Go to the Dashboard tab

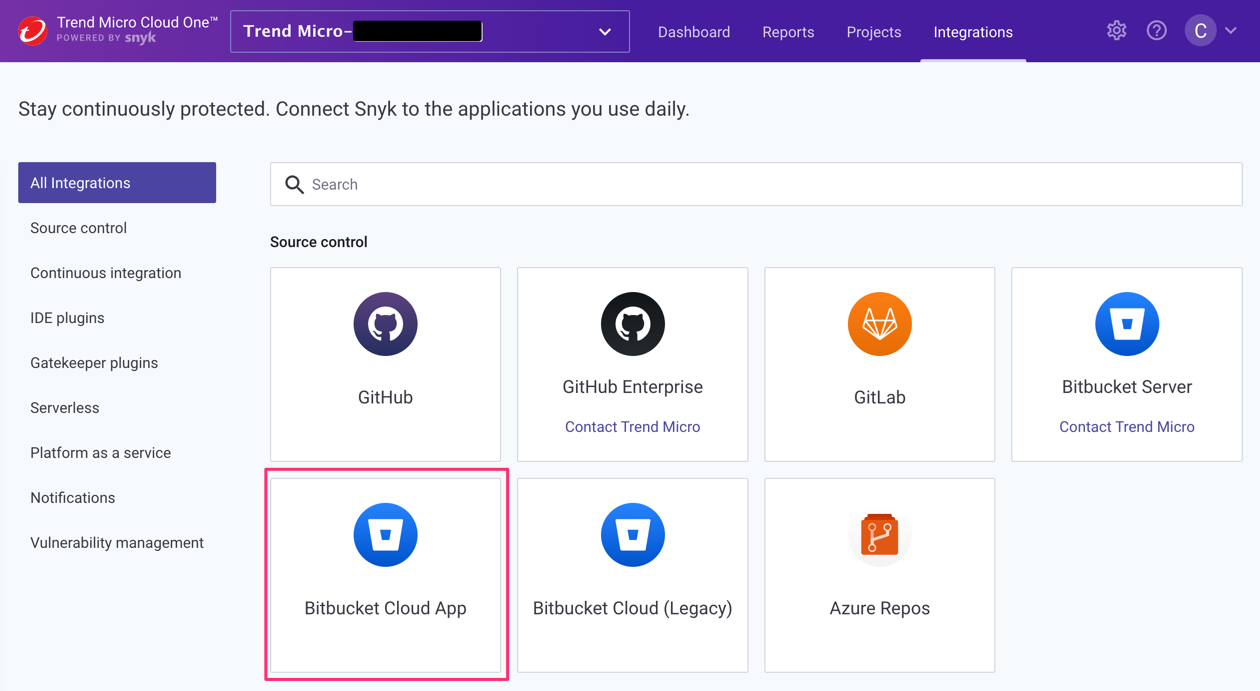pos(694,32)
